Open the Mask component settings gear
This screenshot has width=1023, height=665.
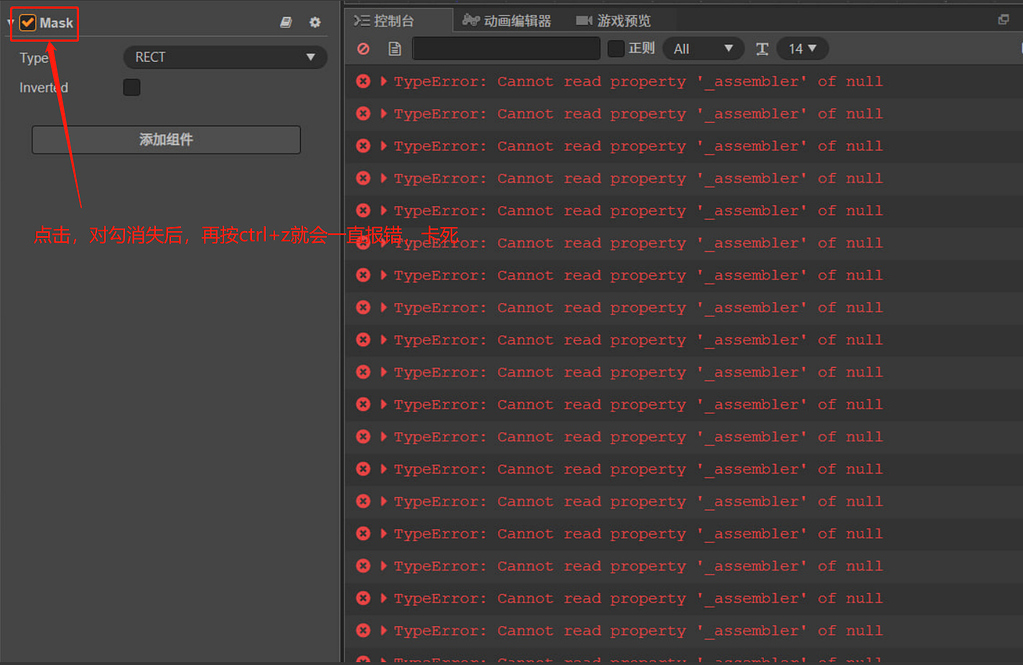tap(314, 21)
